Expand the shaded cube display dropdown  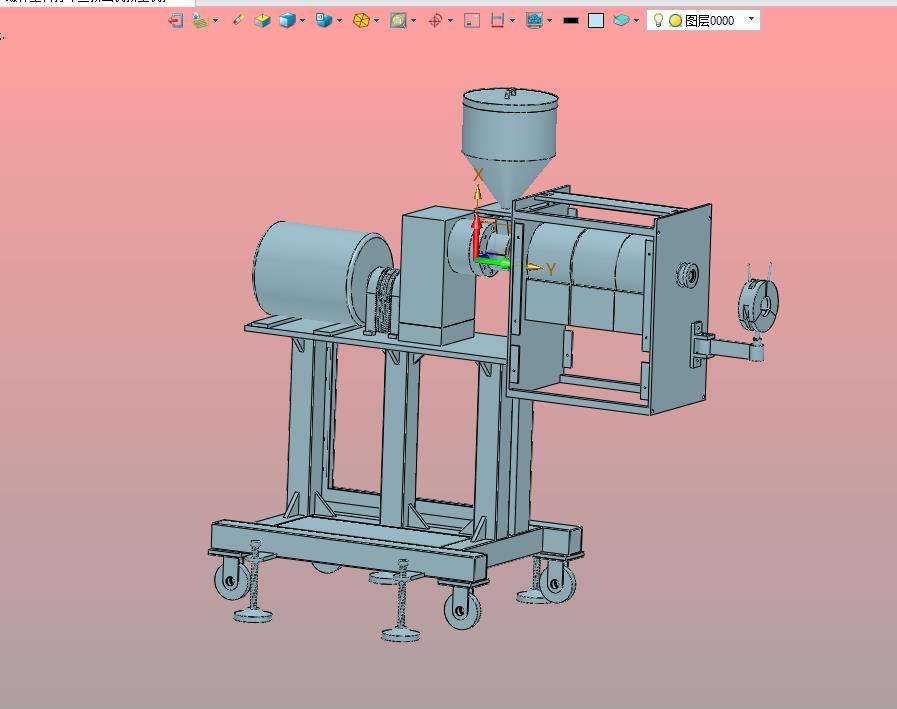pyautogui.click(x=303, y=21)
